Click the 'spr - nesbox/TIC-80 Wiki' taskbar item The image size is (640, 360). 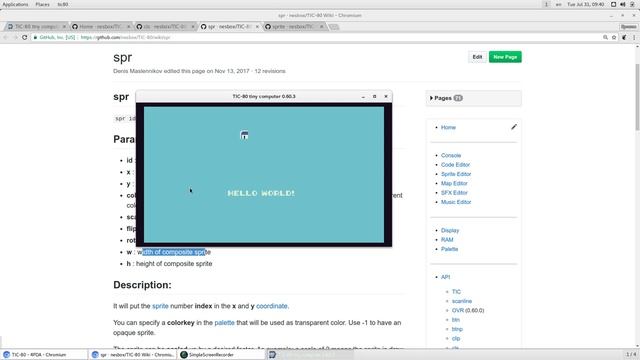[133, 355]
